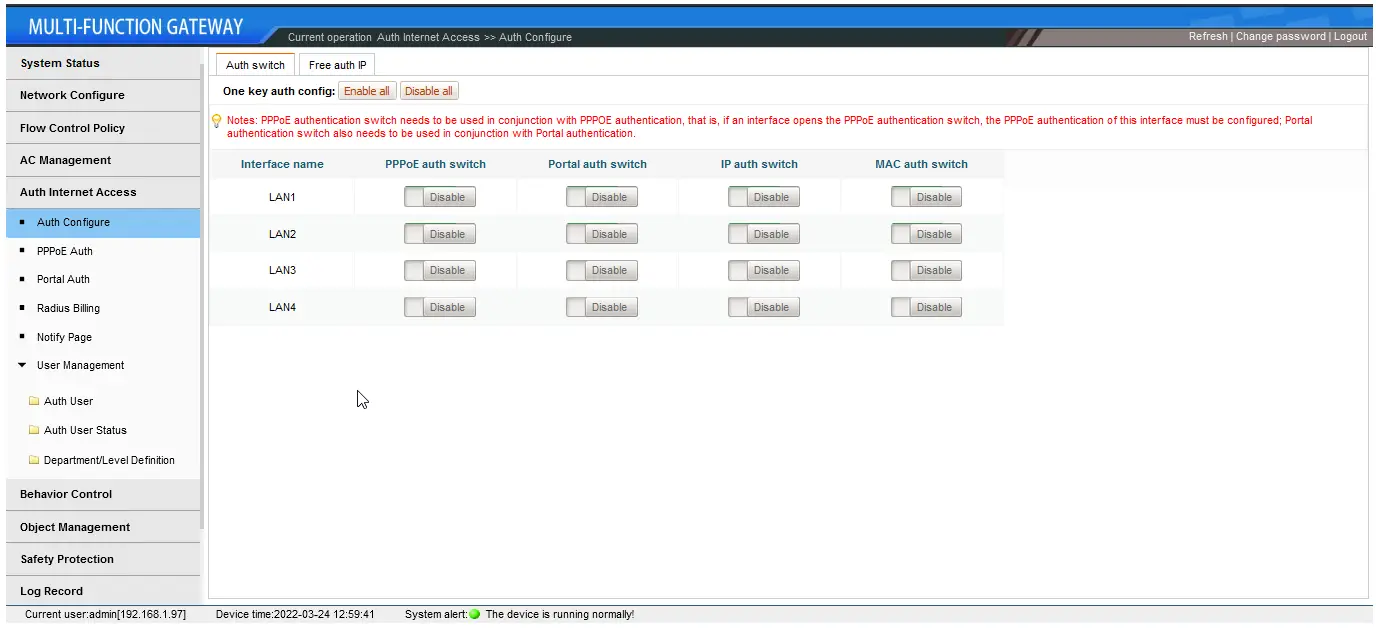Open Department/Level Definition text link
The image size is (1376, 635).
point(109,460)
